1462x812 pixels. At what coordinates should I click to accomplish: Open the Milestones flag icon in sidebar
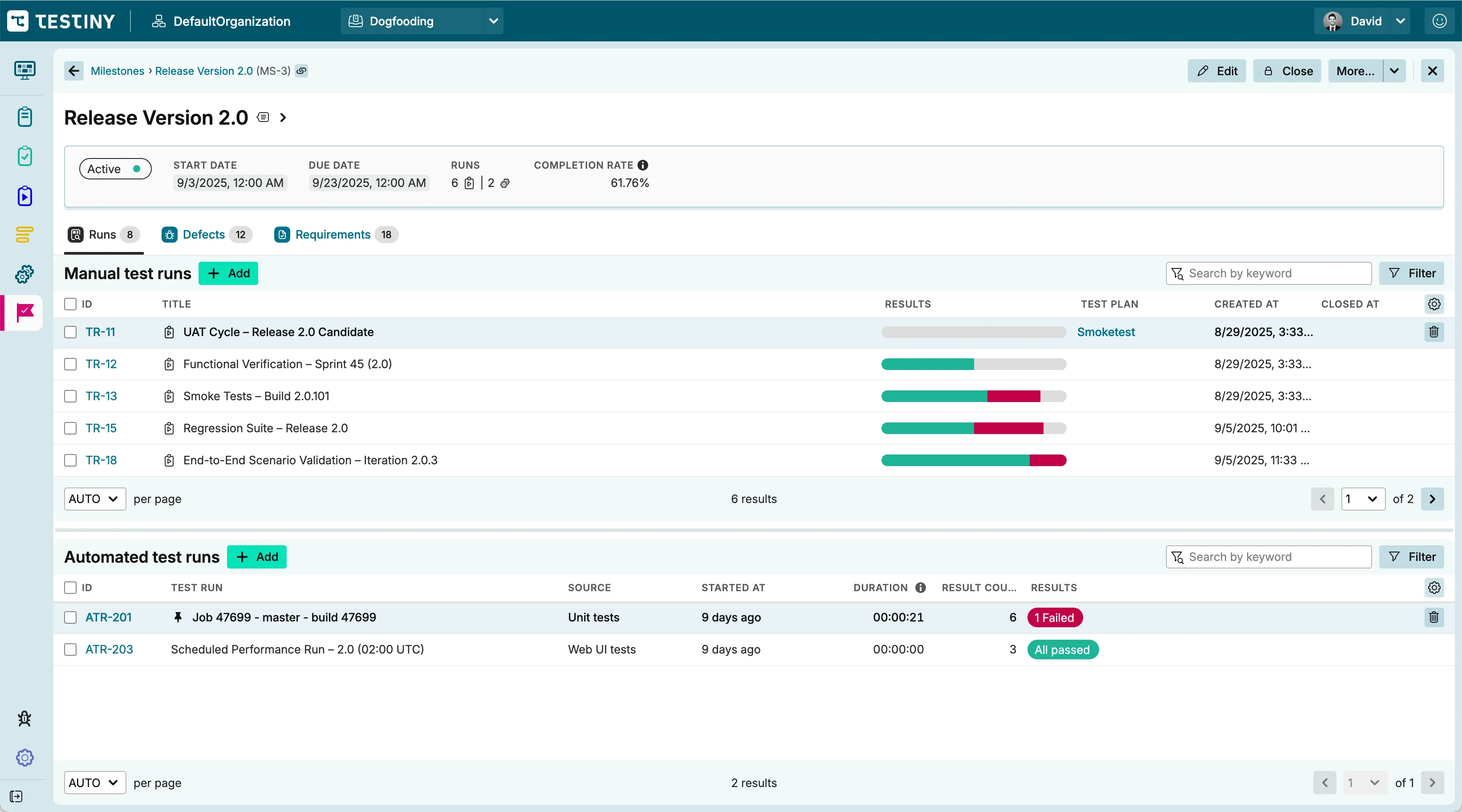[24, 313]
